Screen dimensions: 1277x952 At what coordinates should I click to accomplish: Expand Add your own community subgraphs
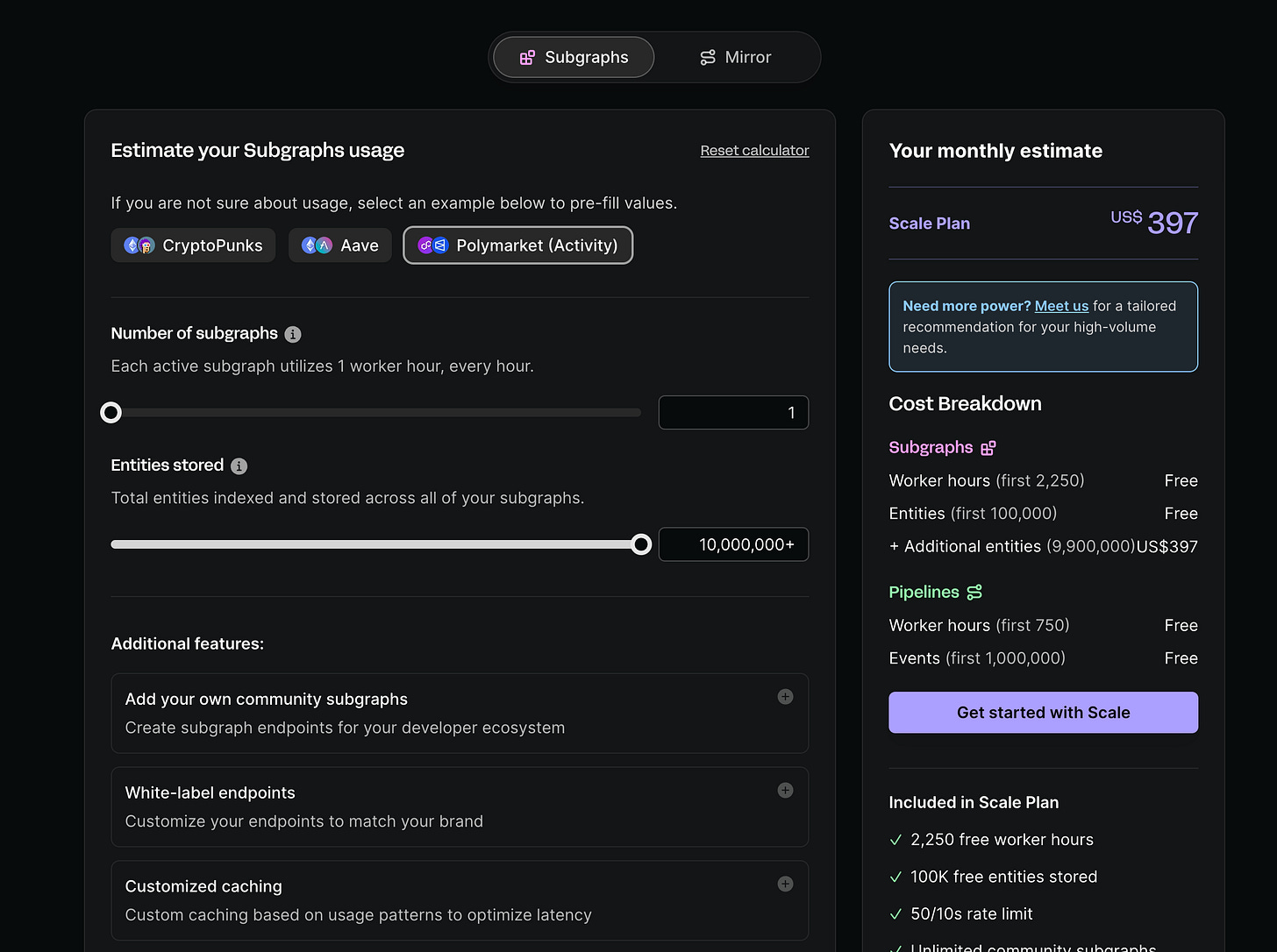(785, 697)
